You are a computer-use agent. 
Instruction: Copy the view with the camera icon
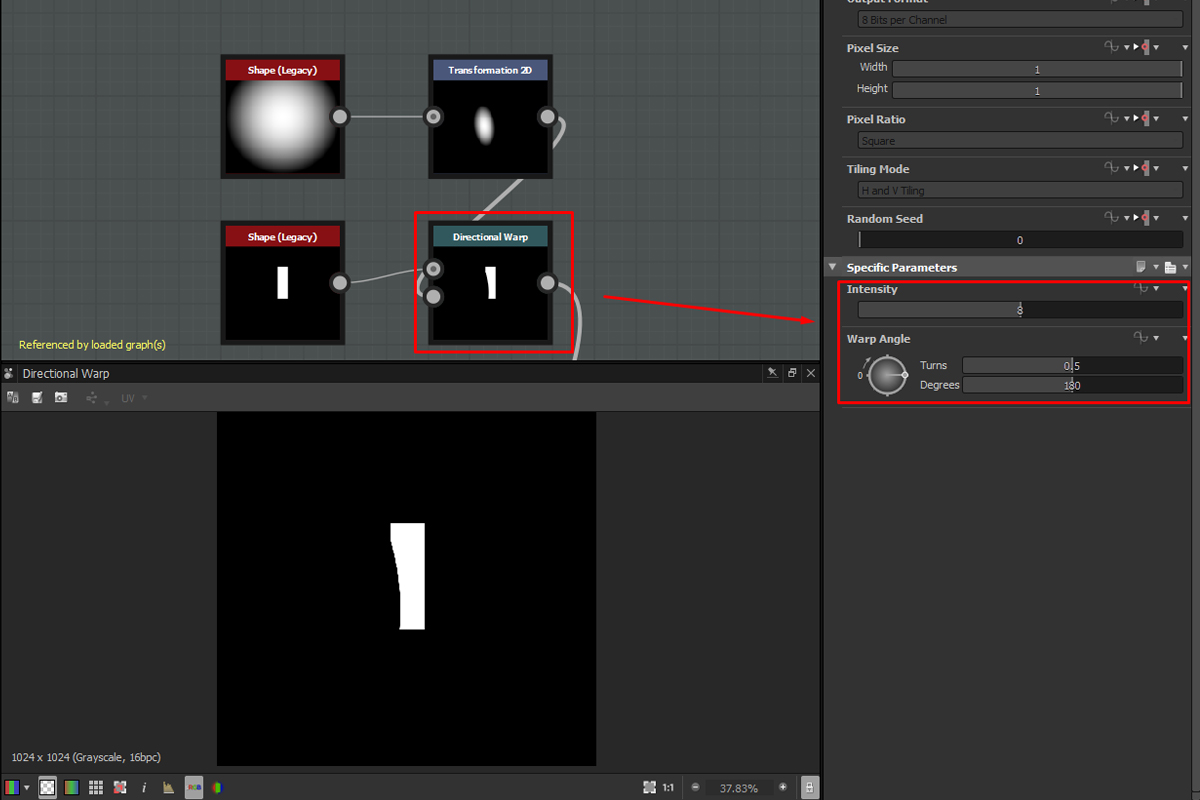pyautogui.click(x=61, y=397)
